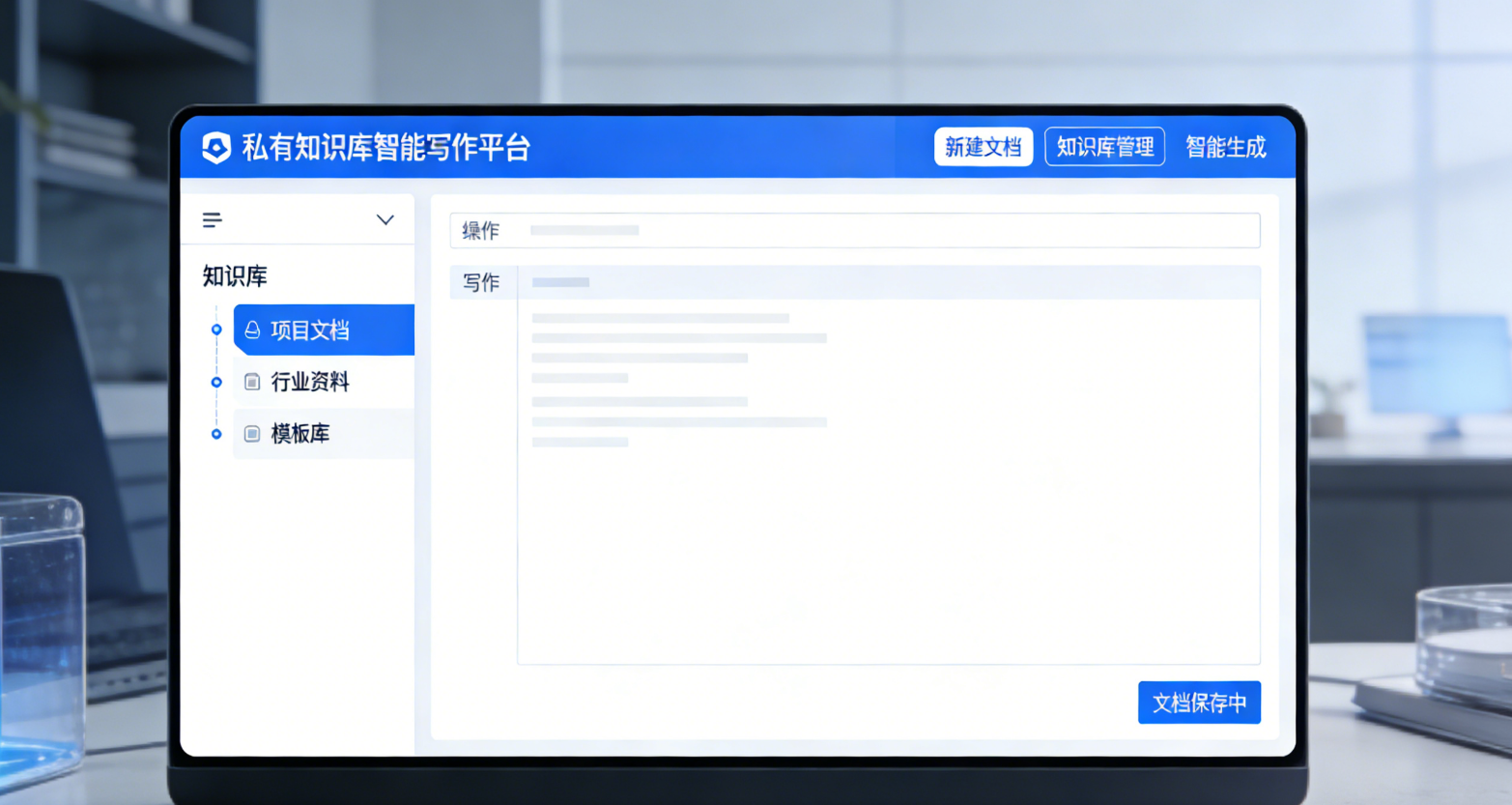
Task: Click the tree node dot for 模板库
Action: (216, 434)
